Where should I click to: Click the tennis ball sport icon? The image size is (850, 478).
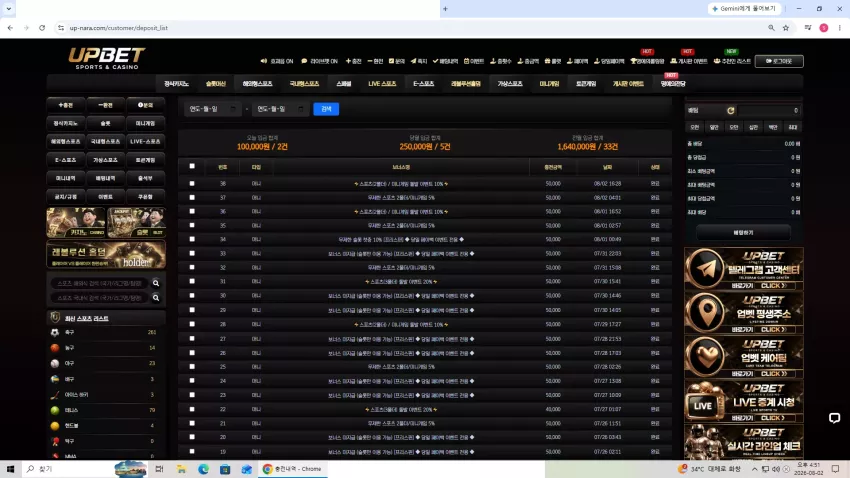[55, 410]
